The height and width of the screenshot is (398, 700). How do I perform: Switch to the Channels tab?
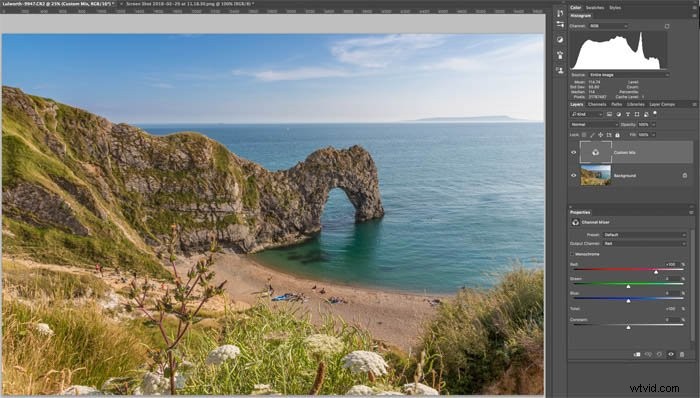pyautogui.click(x=597, y=104)
